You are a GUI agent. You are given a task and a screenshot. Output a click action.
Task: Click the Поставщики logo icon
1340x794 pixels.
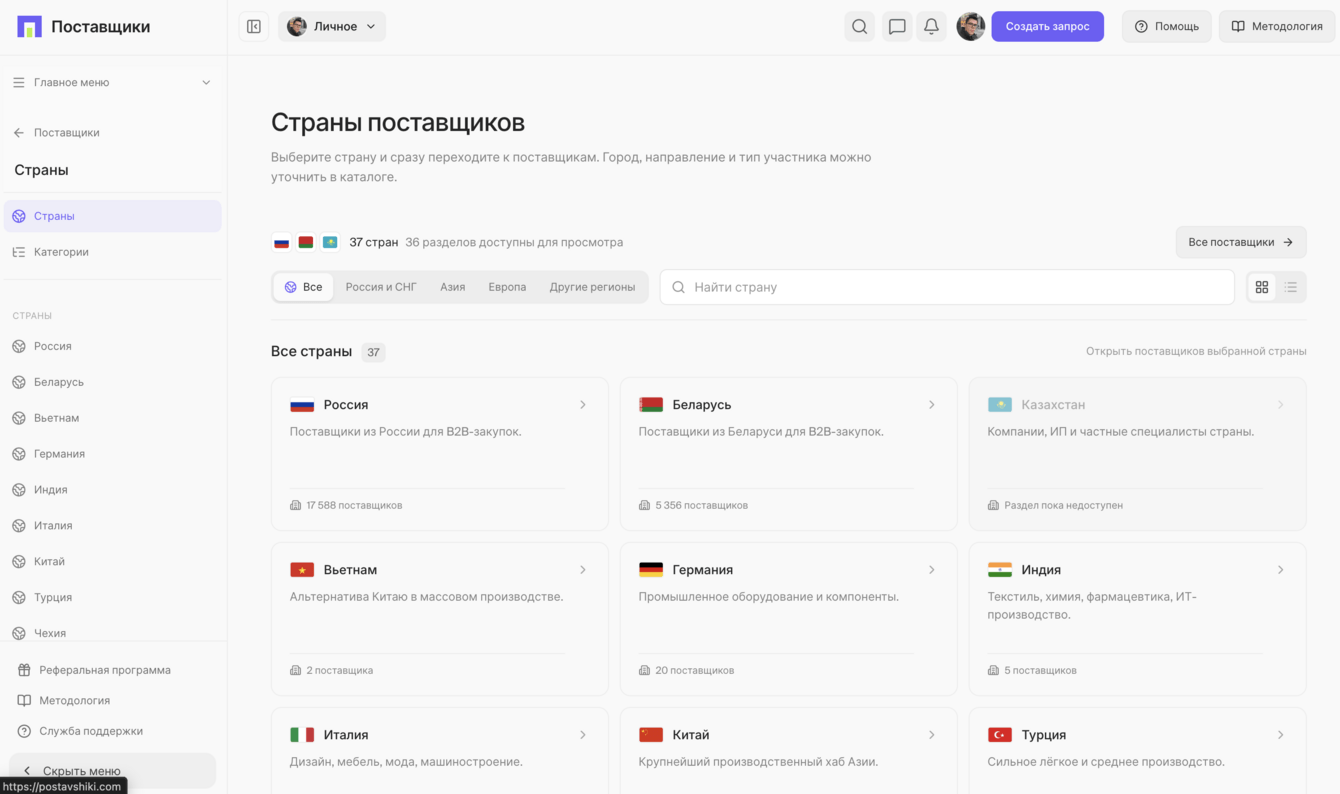click(x=30, y=27)
